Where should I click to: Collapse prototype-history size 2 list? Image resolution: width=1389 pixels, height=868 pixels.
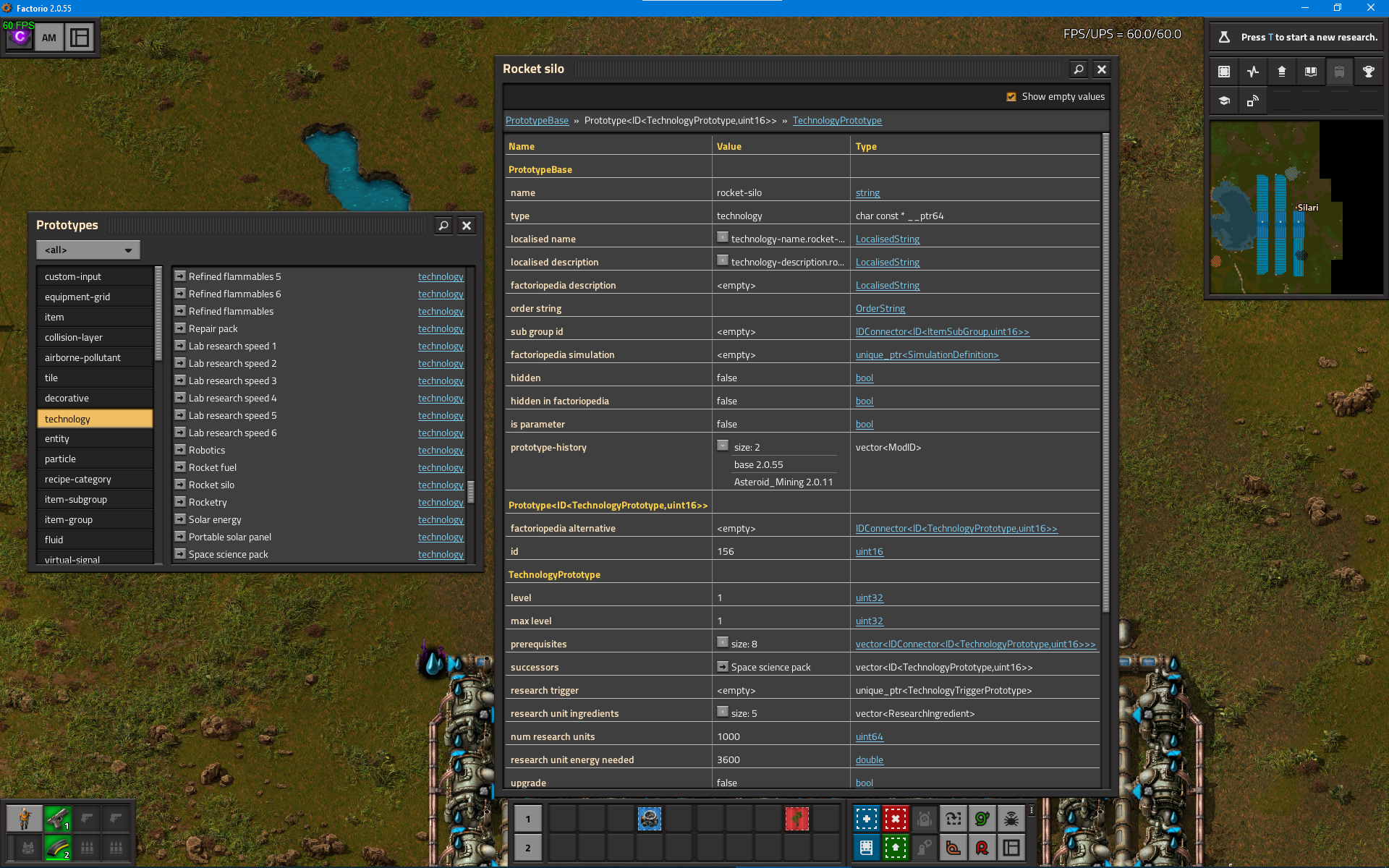coord(722,446)
